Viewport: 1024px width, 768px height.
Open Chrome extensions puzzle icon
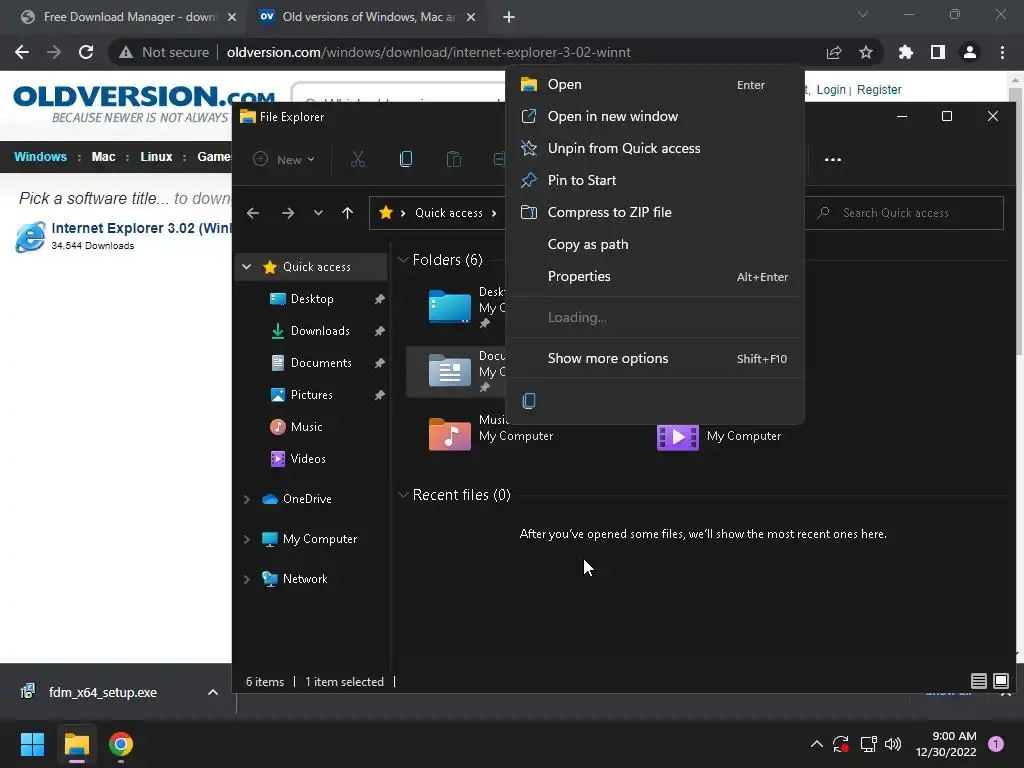coord(906,52)
